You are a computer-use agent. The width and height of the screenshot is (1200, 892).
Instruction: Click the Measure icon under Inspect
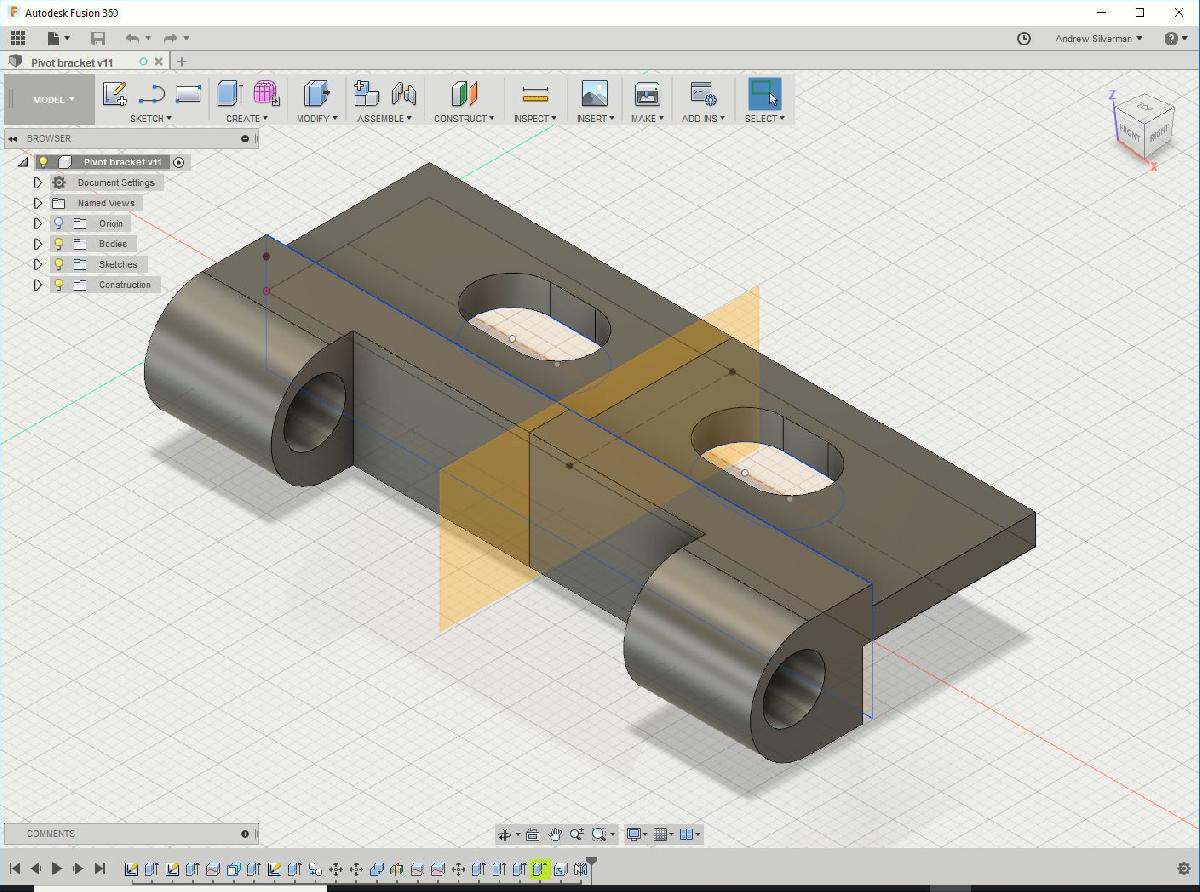click(535, 94)
